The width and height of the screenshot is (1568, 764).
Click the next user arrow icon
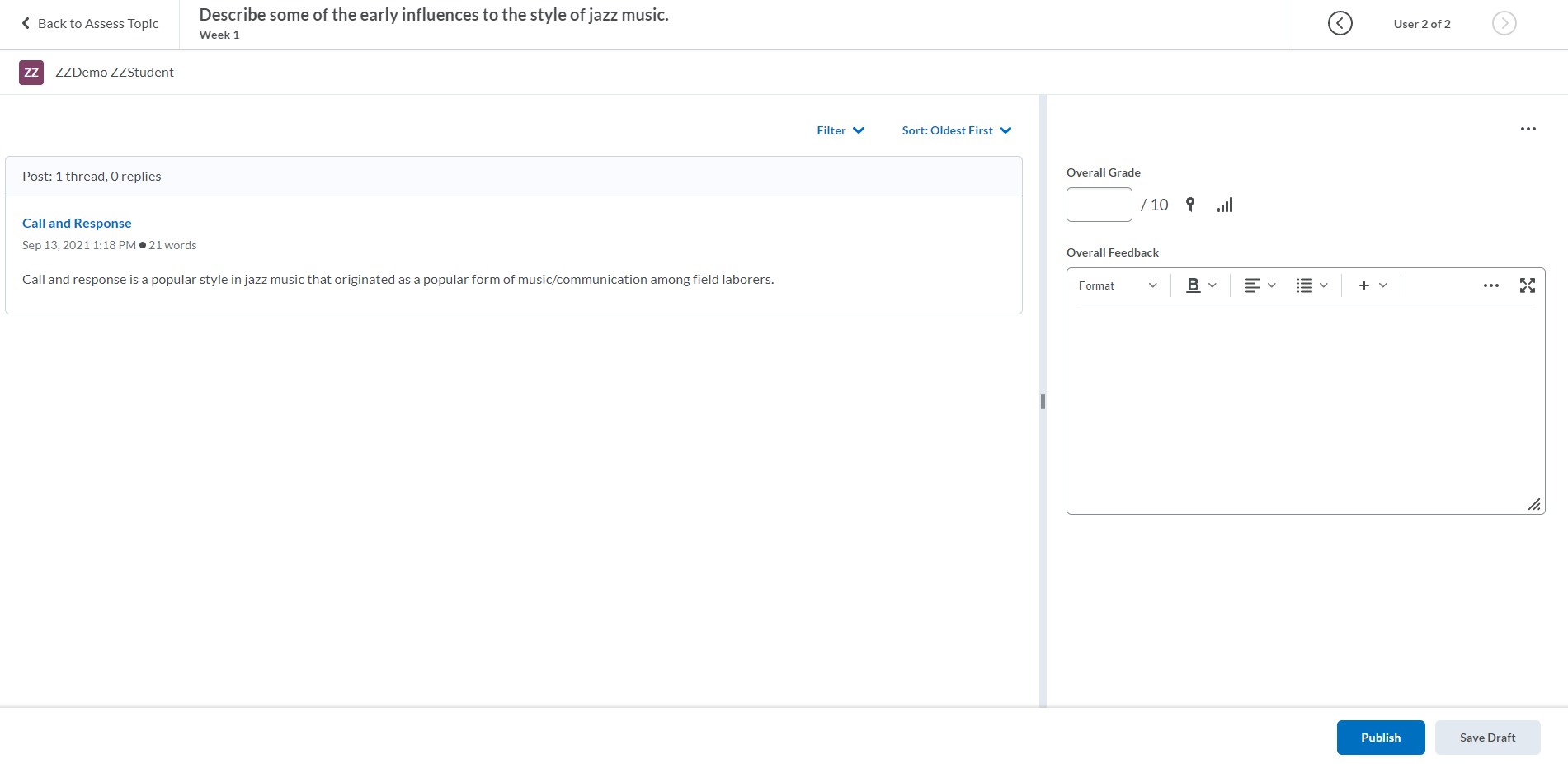(x=1504, y=23)
